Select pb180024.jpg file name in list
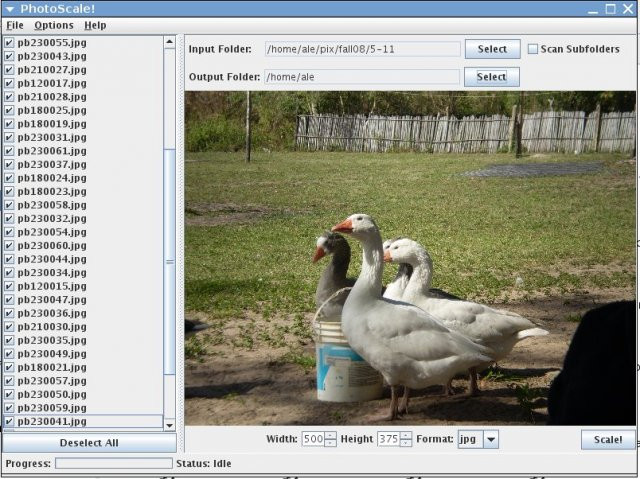This screenshot has width=640, height=479. (x=52, y=178)
